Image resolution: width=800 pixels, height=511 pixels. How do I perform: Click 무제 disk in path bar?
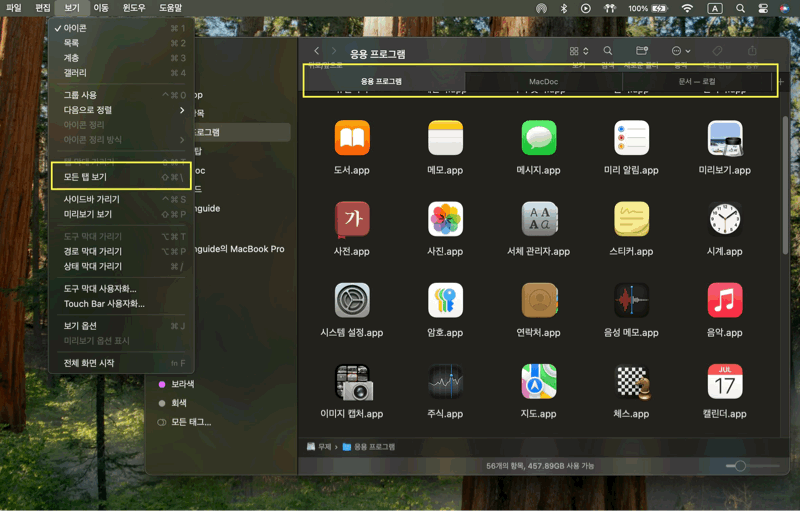(x=319, y=447)
